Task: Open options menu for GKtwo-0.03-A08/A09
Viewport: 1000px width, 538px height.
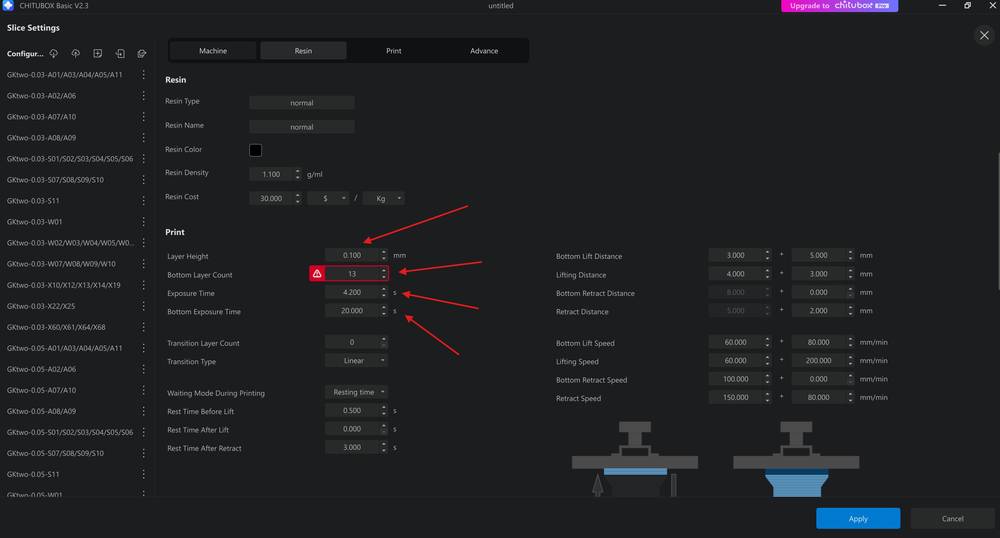Action: (143, 138)
